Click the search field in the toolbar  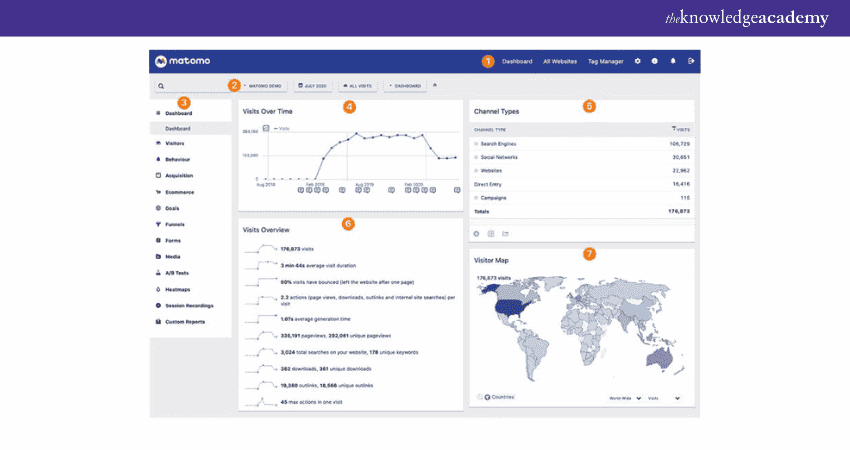190,86
